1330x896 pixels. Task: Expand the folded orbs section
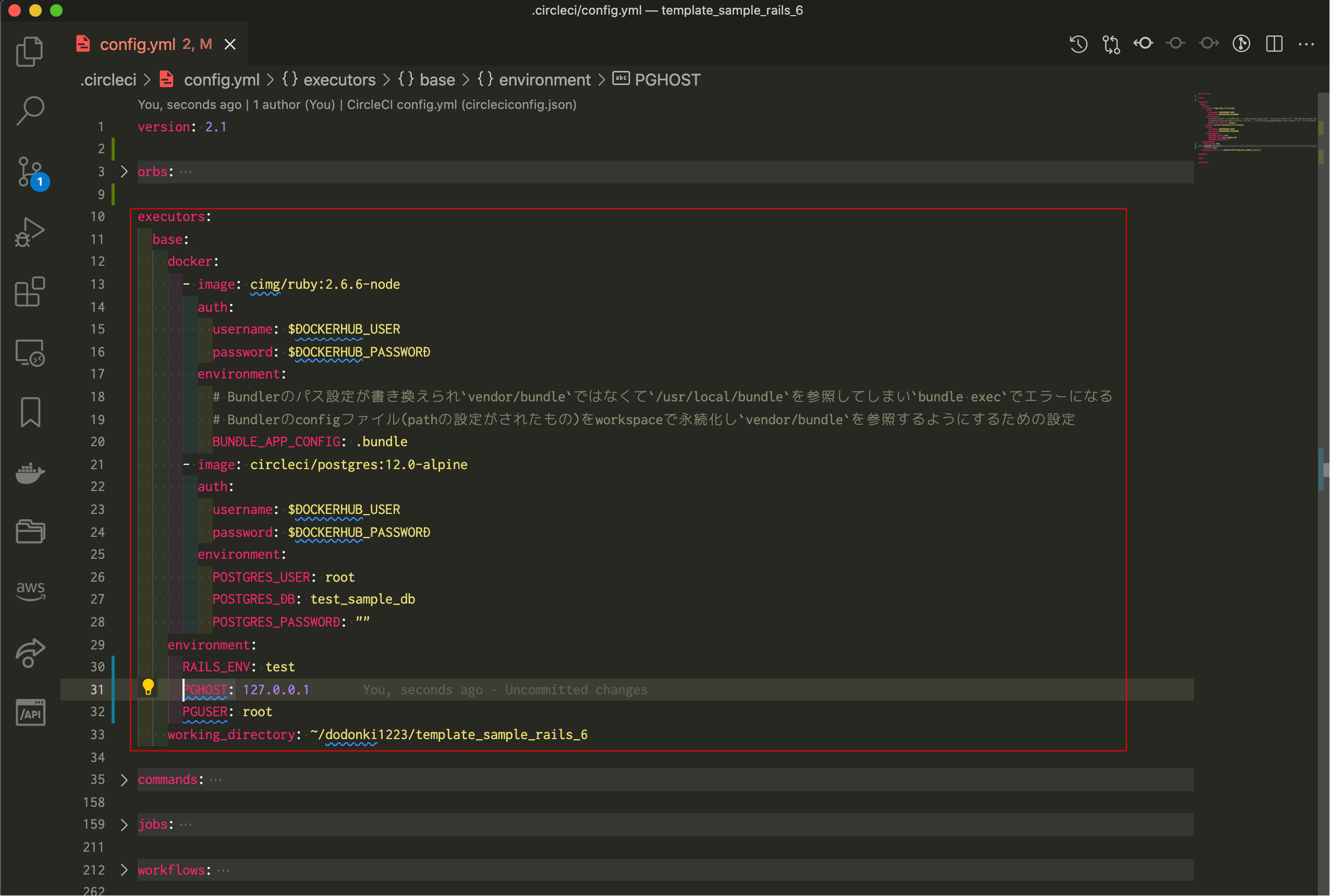tap(124, 171)
